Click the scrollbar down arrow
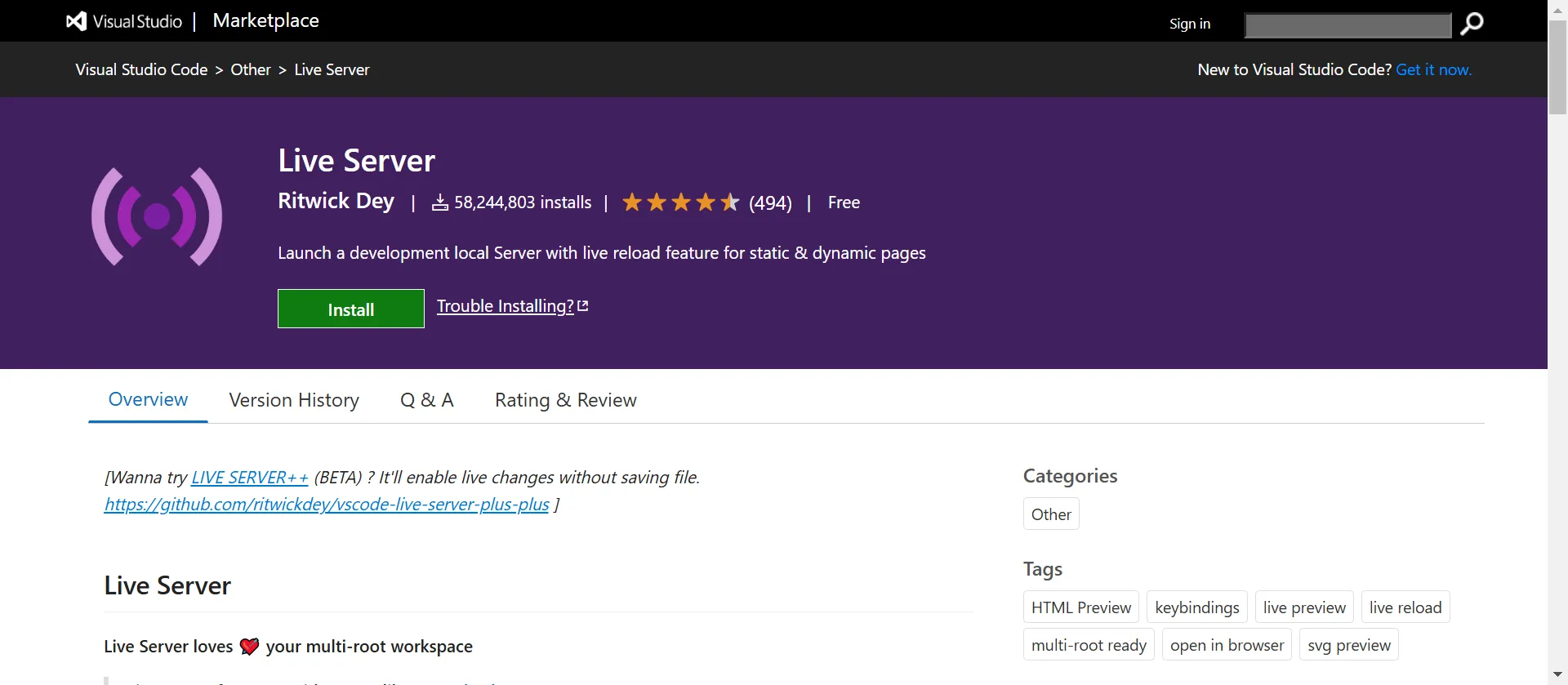Image resolution: width=1568 pixels, height=685 pixels. (x=1558, y=675)
